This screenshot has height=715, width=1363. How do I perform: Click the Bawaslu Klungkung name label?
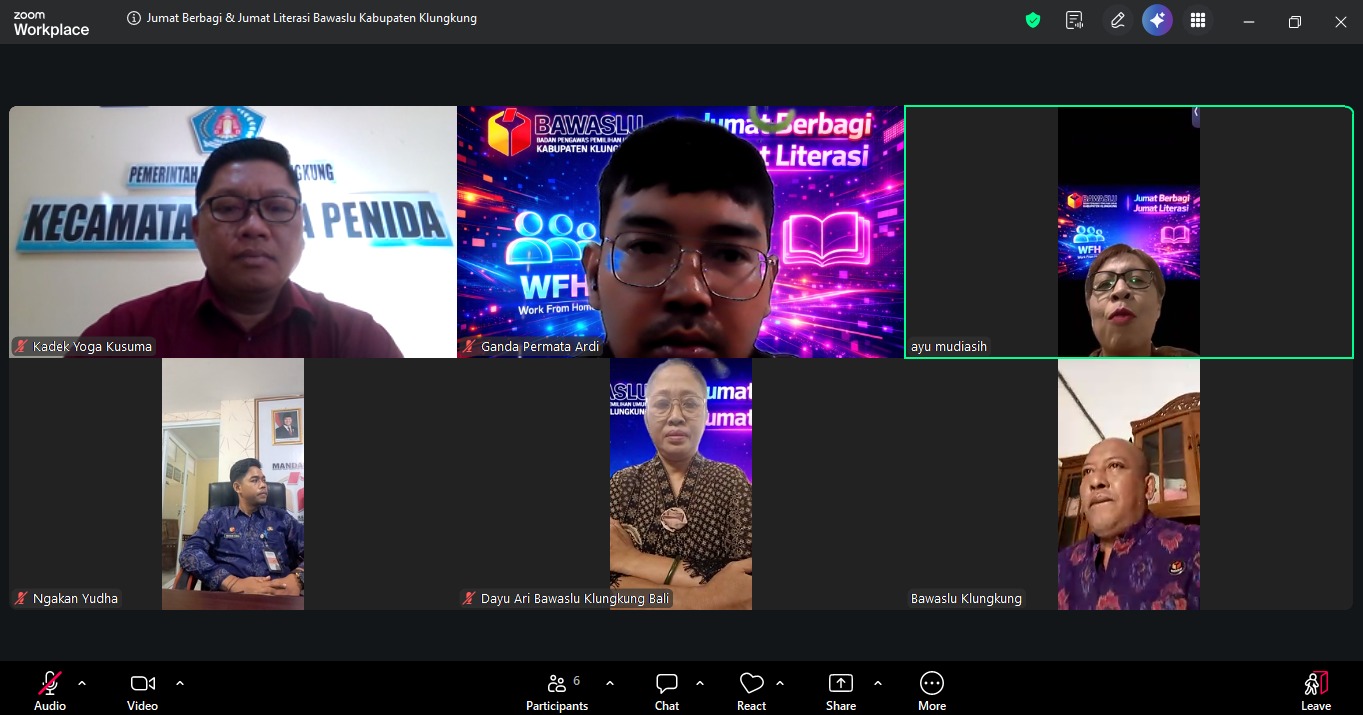(966, 599)
